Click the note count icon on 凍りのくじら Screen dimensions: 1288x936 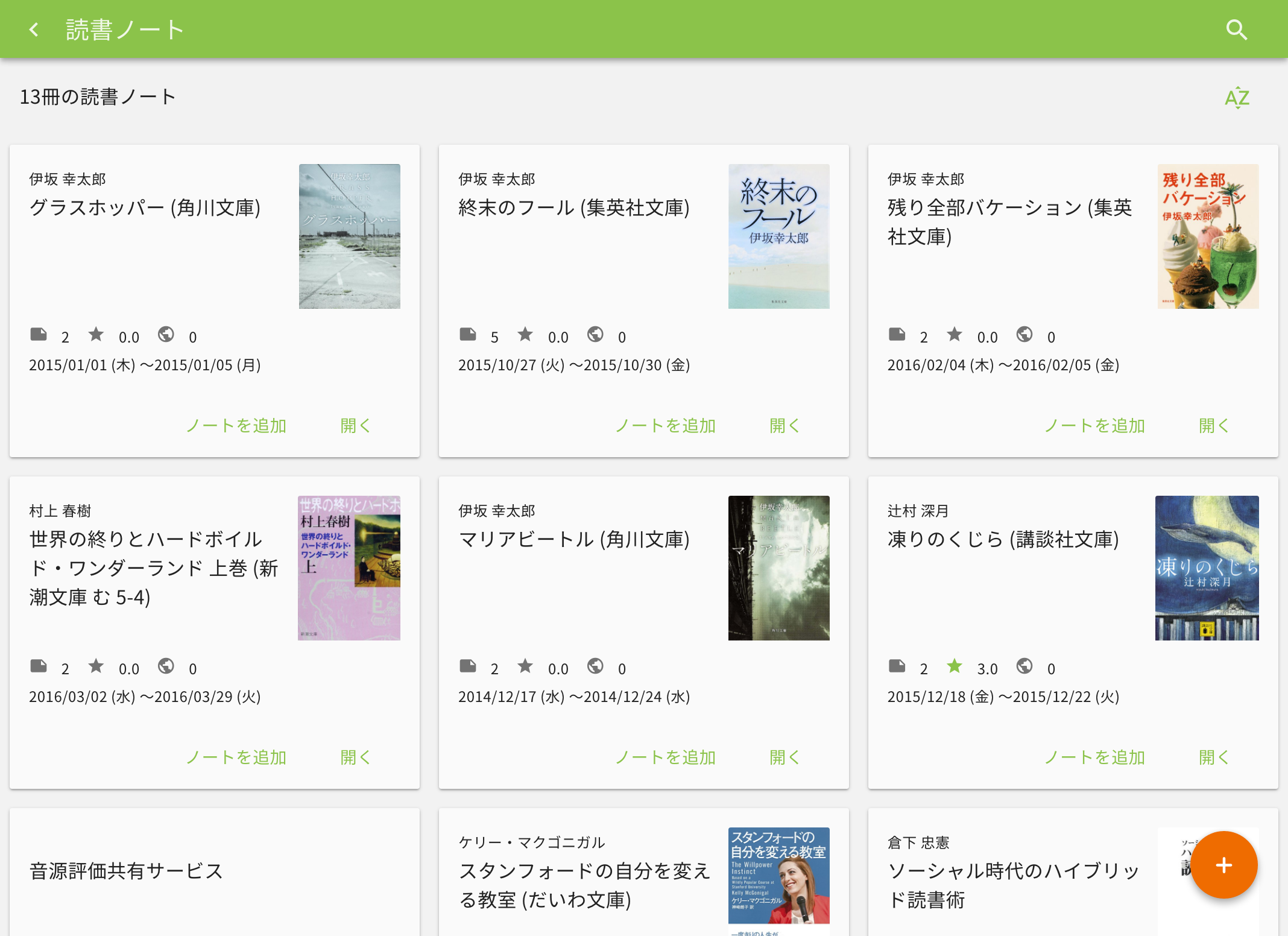click(897, 666)
